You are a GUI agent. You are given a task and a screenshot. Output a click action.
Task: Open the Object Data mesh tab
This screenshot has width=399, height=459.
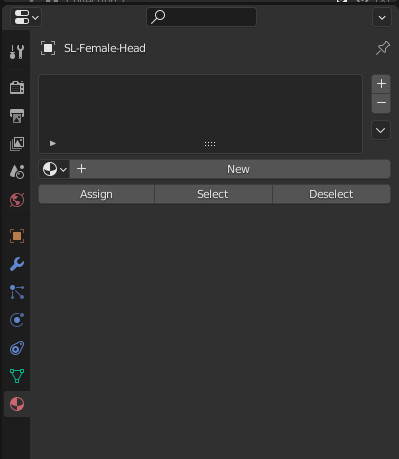[17, 376]
